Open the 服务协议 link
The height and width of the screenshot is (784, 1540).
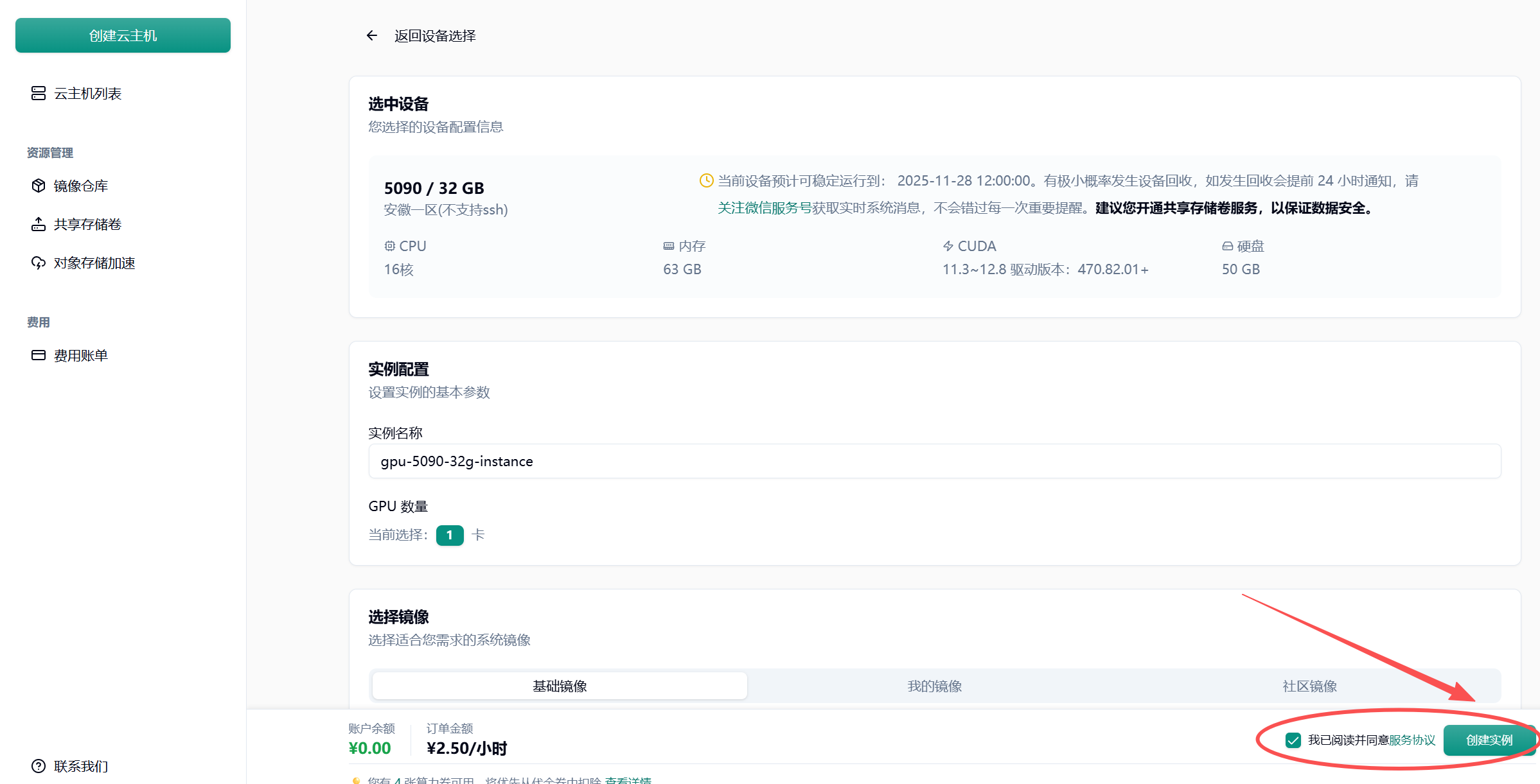pos(1412,740)
